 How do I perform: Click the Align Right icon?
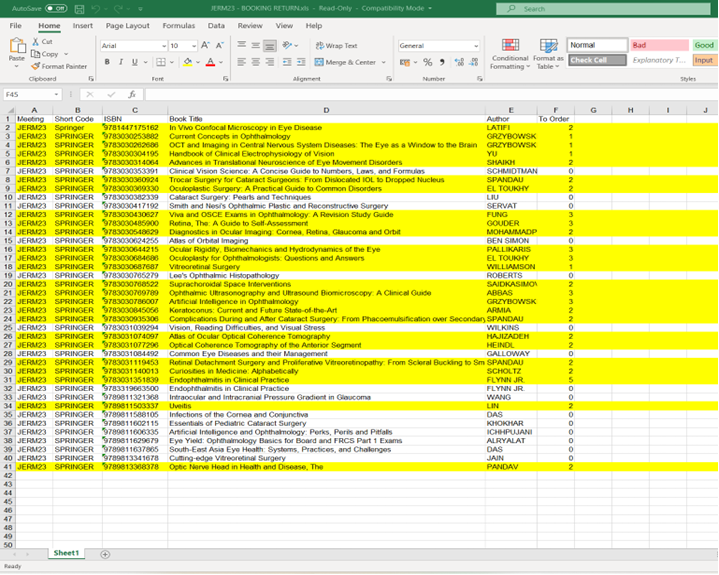click(270, 62)
